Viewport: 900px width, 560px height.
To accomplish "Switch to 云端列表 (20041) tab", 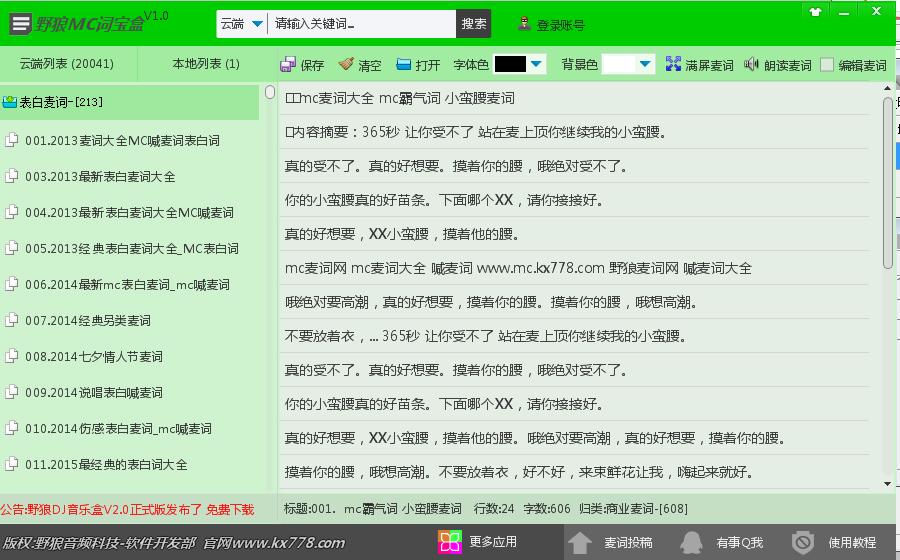I will [67, 64].
